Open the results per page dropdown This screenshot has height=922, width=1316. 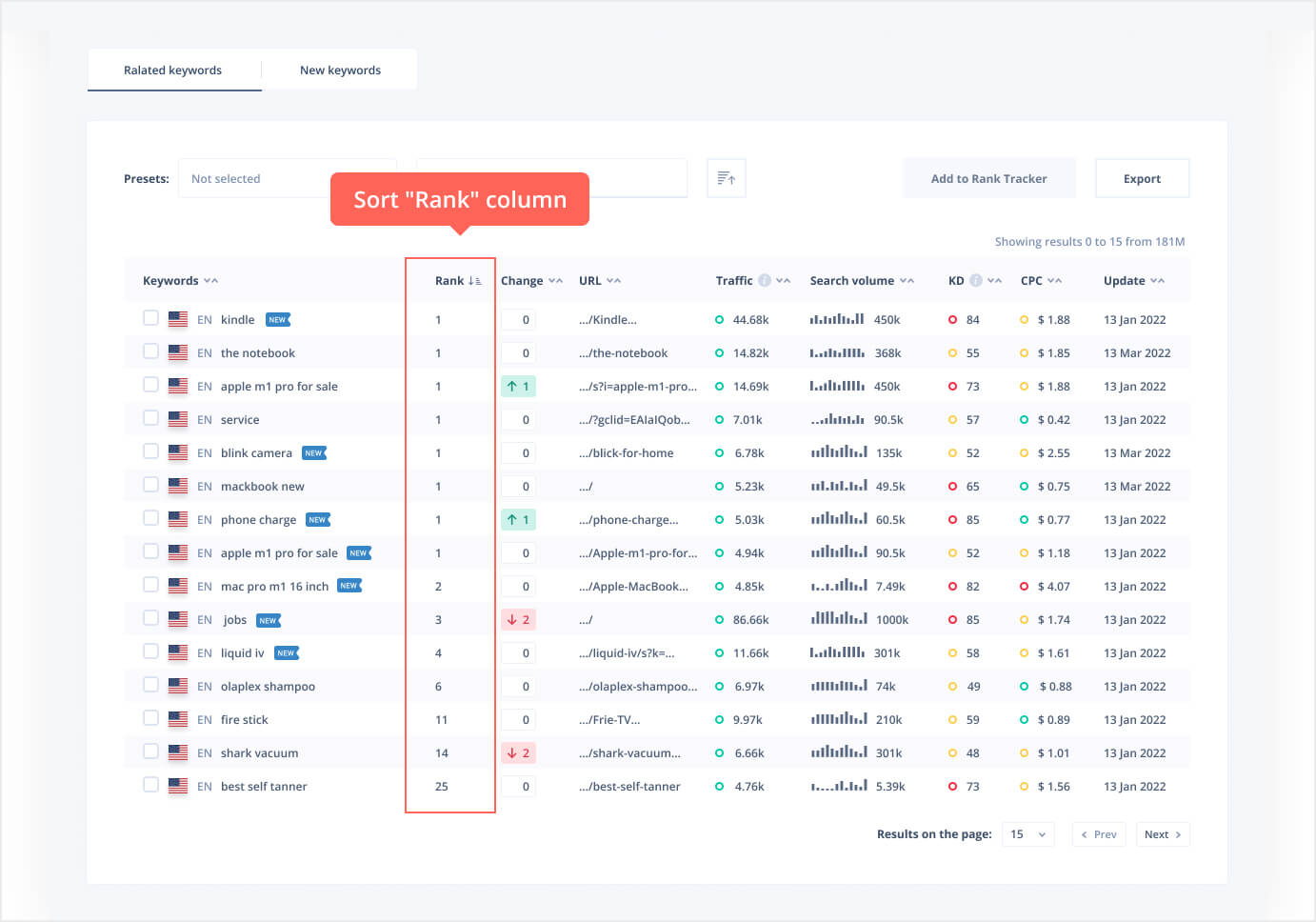click(1028, 834)
